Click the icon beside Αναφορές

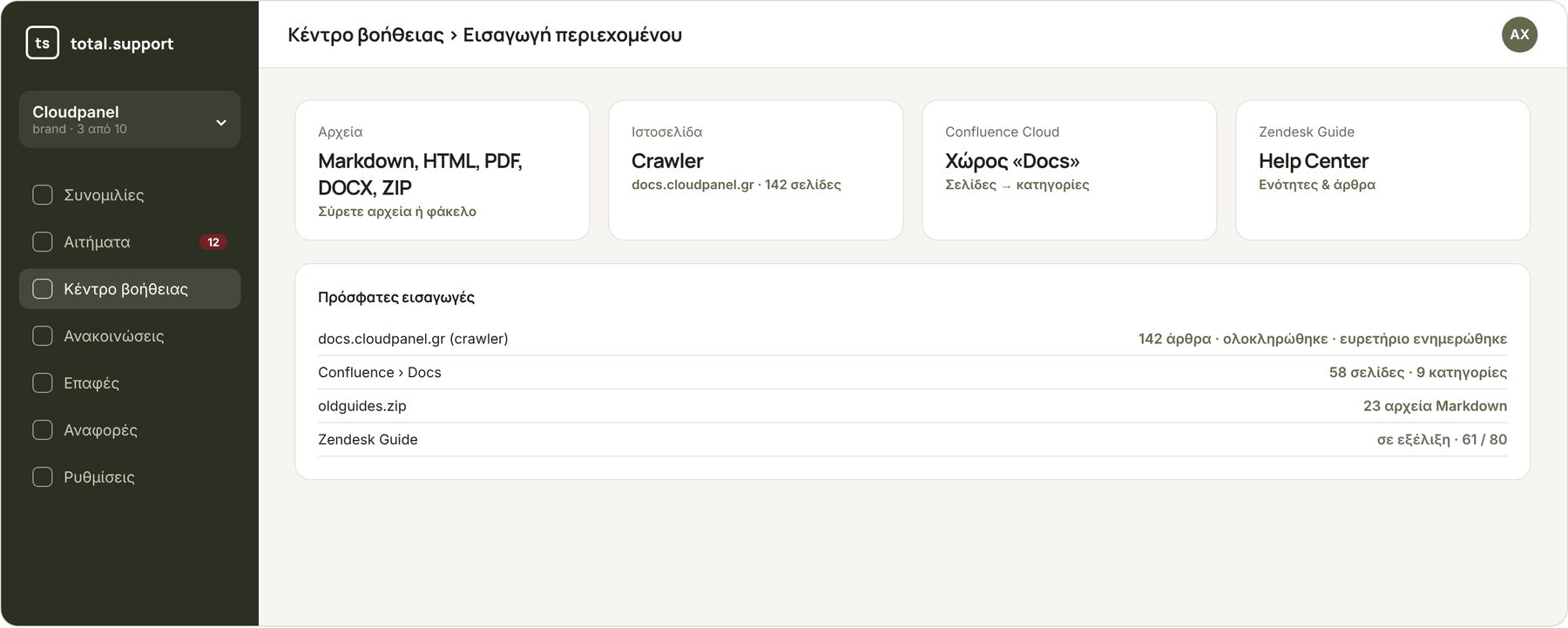pos(43,430)
